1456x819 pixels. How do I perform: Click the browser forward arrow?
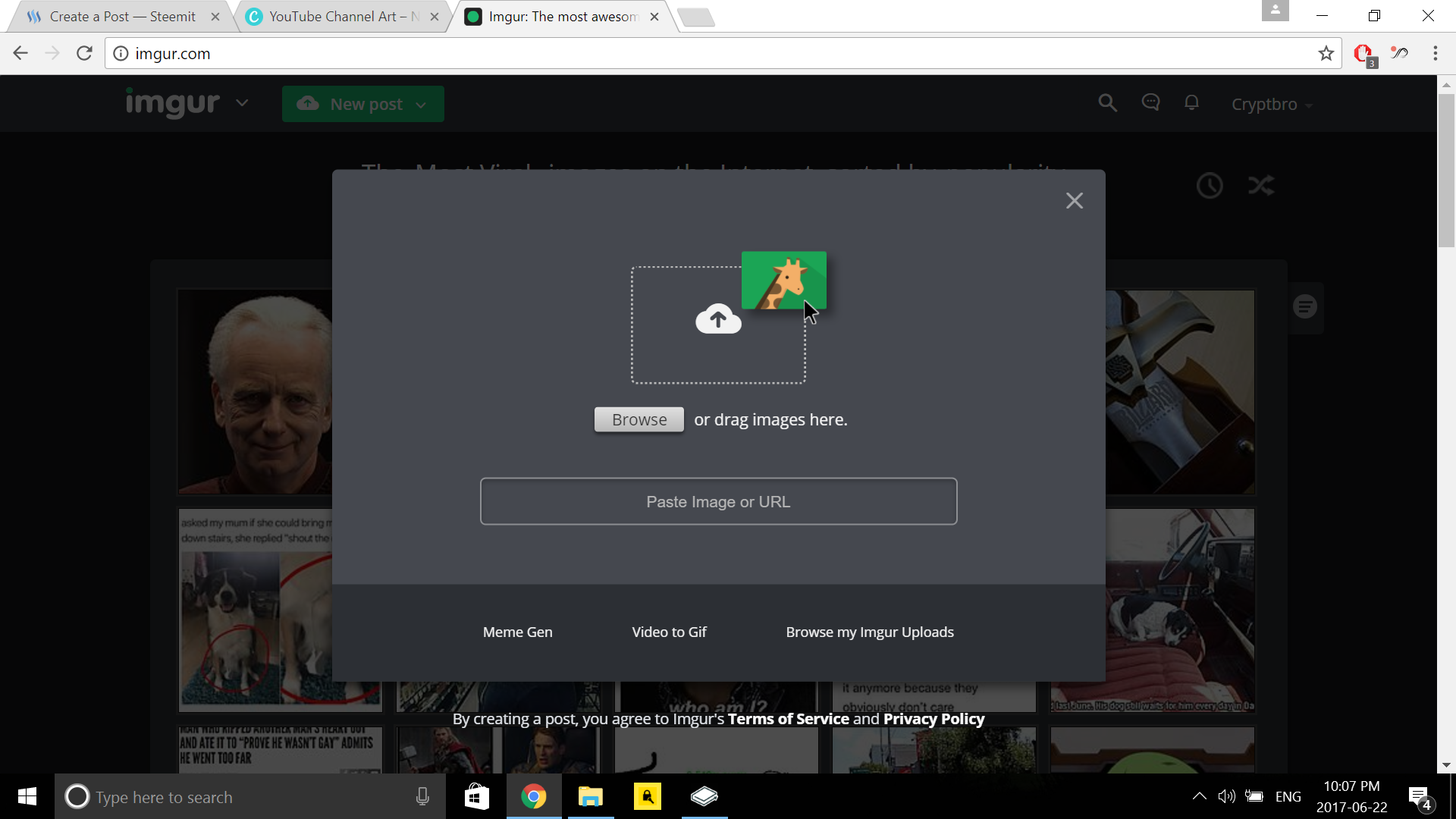(x=52, y=53)
